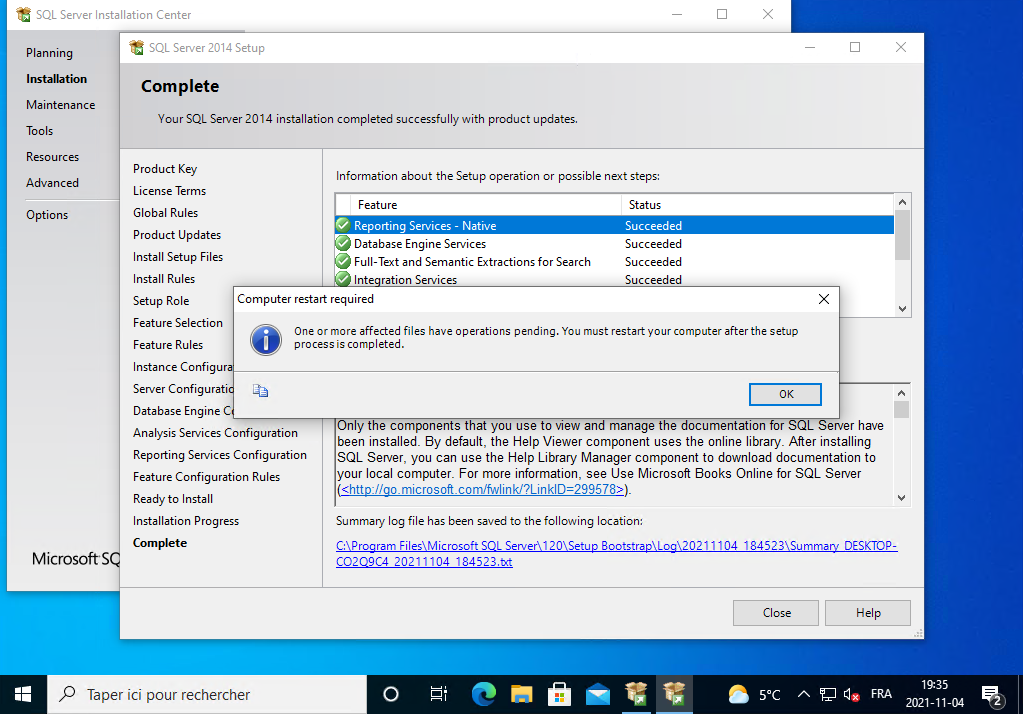Image resolution: width=1023 pixels, height=714 pixels.
Task: Open the Microsoft fwlink documentation URL
Action: pos(484,490)
